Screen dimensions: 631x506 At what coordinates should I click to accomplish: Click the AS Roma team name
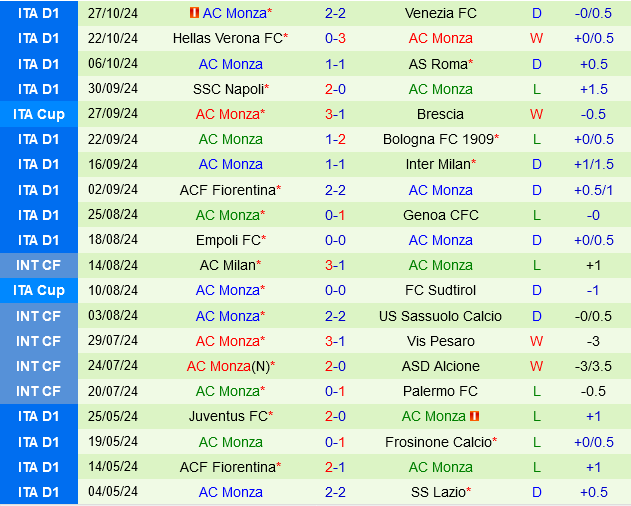click(x=438, y=64)
